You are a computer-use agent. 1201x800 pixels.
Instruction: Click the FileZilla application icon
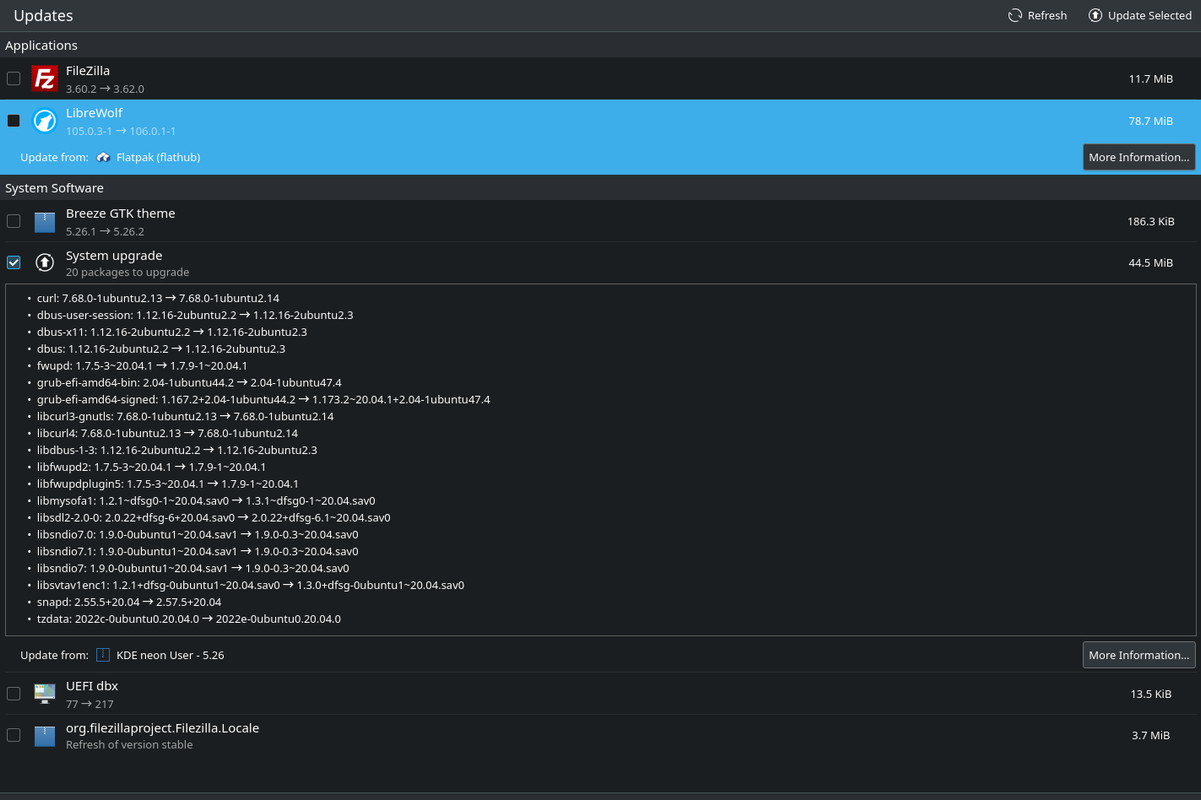[x=44, y=78]
